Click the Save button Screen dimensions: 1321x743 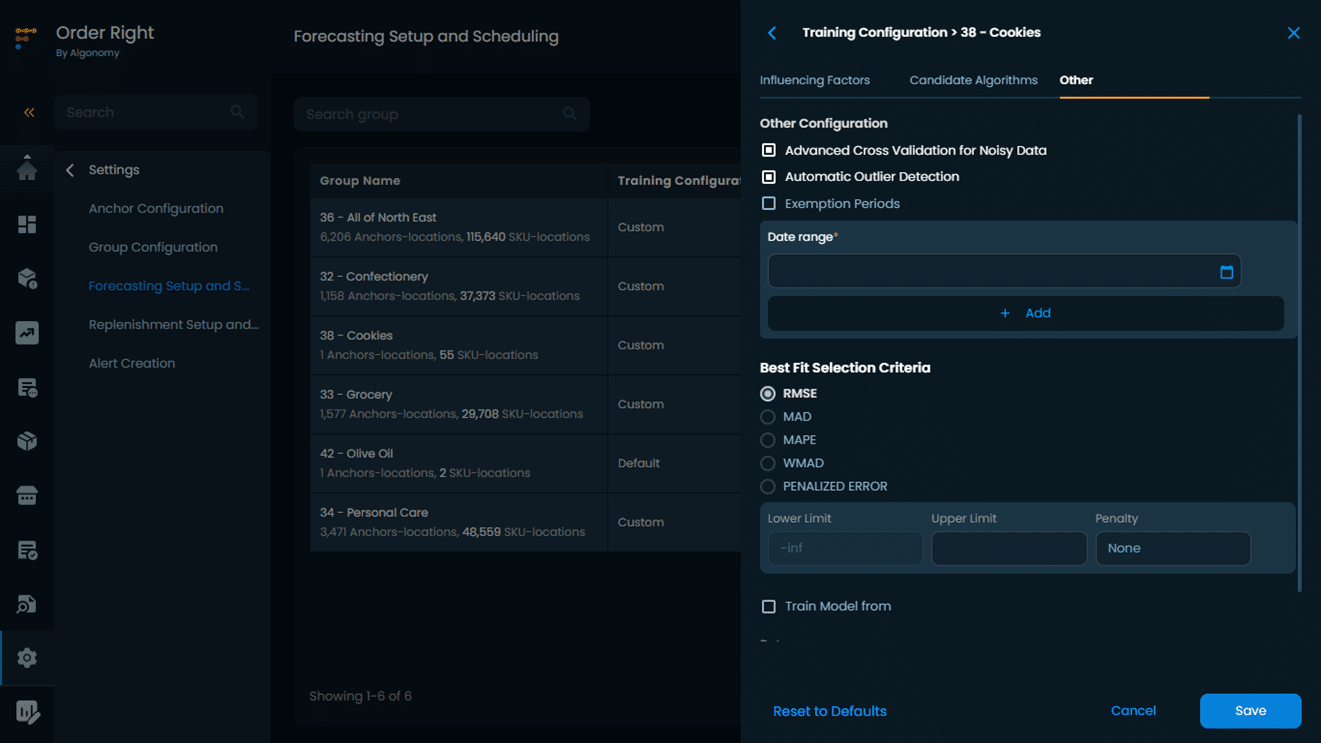[x=1250, y=711]
